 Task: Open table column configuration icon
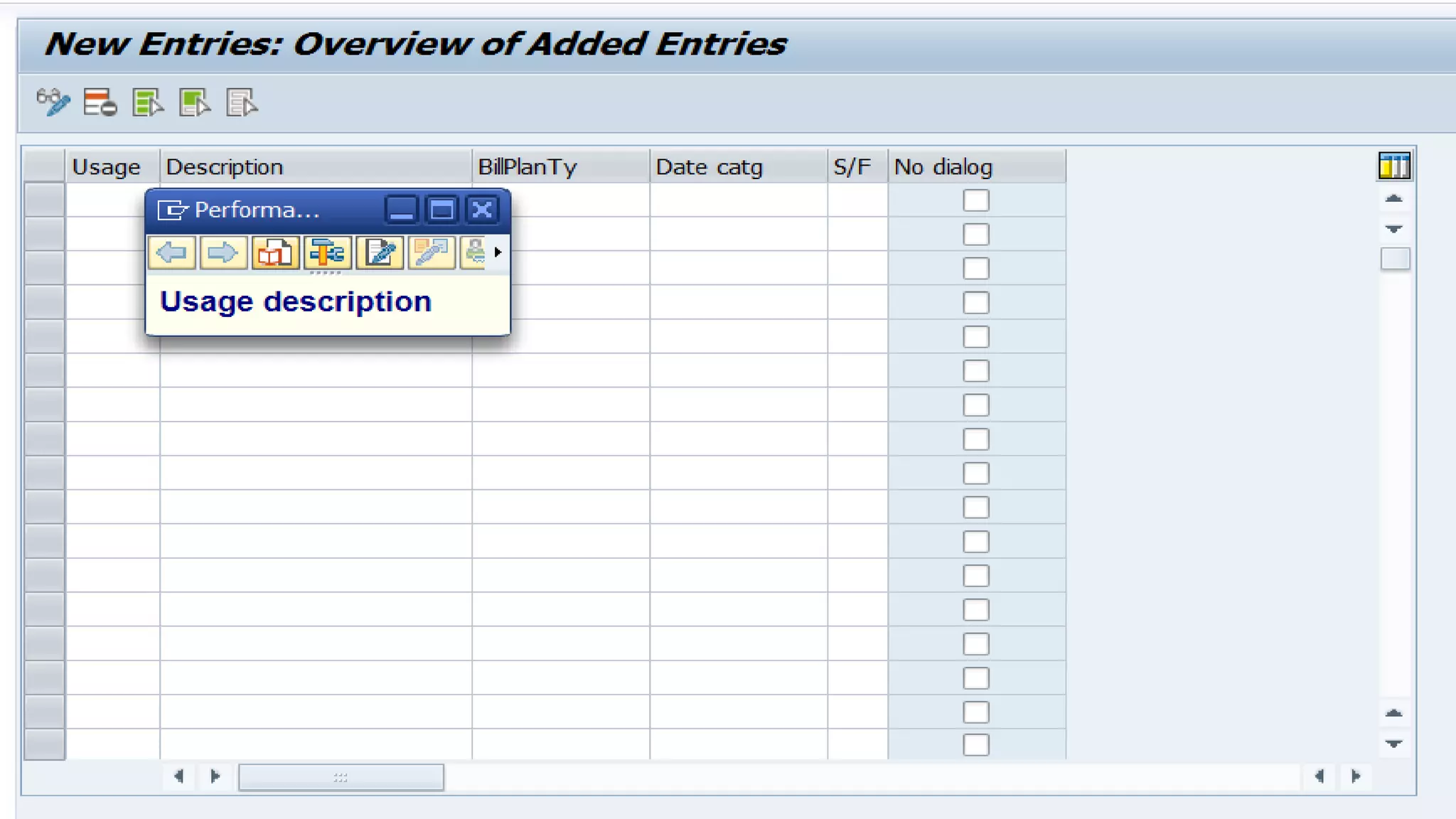tap(1393, 166)
